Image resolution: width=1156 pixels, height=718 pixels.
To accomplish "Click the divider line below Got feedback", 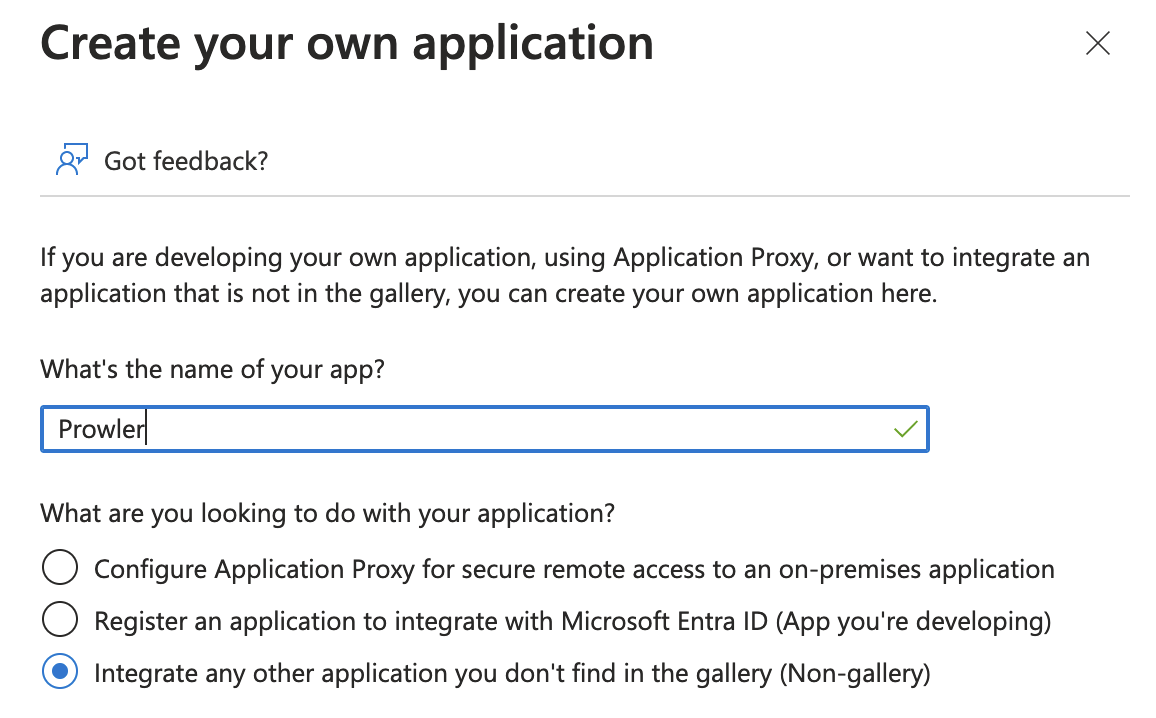I will click(x=585, y=196).
